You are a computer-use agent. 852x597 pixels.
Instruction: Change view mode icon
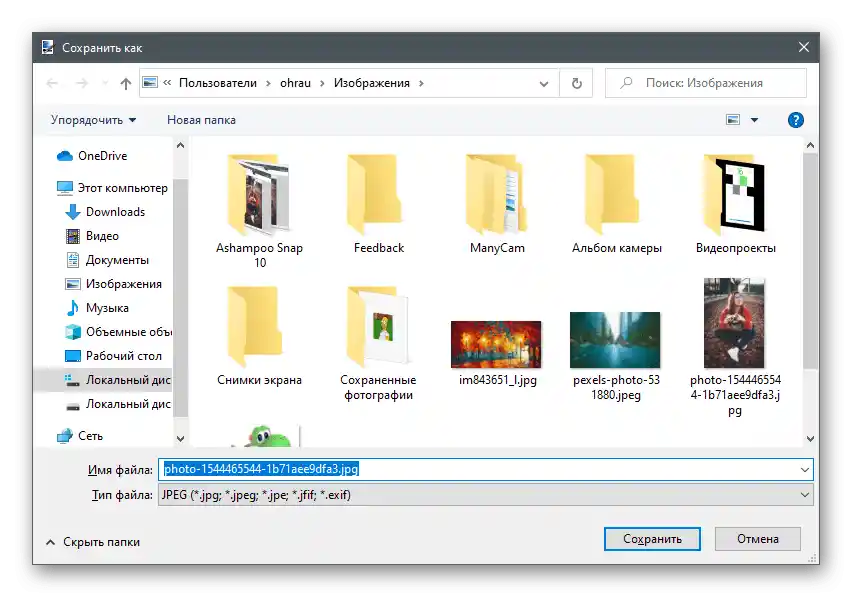[x=733, y=120]
